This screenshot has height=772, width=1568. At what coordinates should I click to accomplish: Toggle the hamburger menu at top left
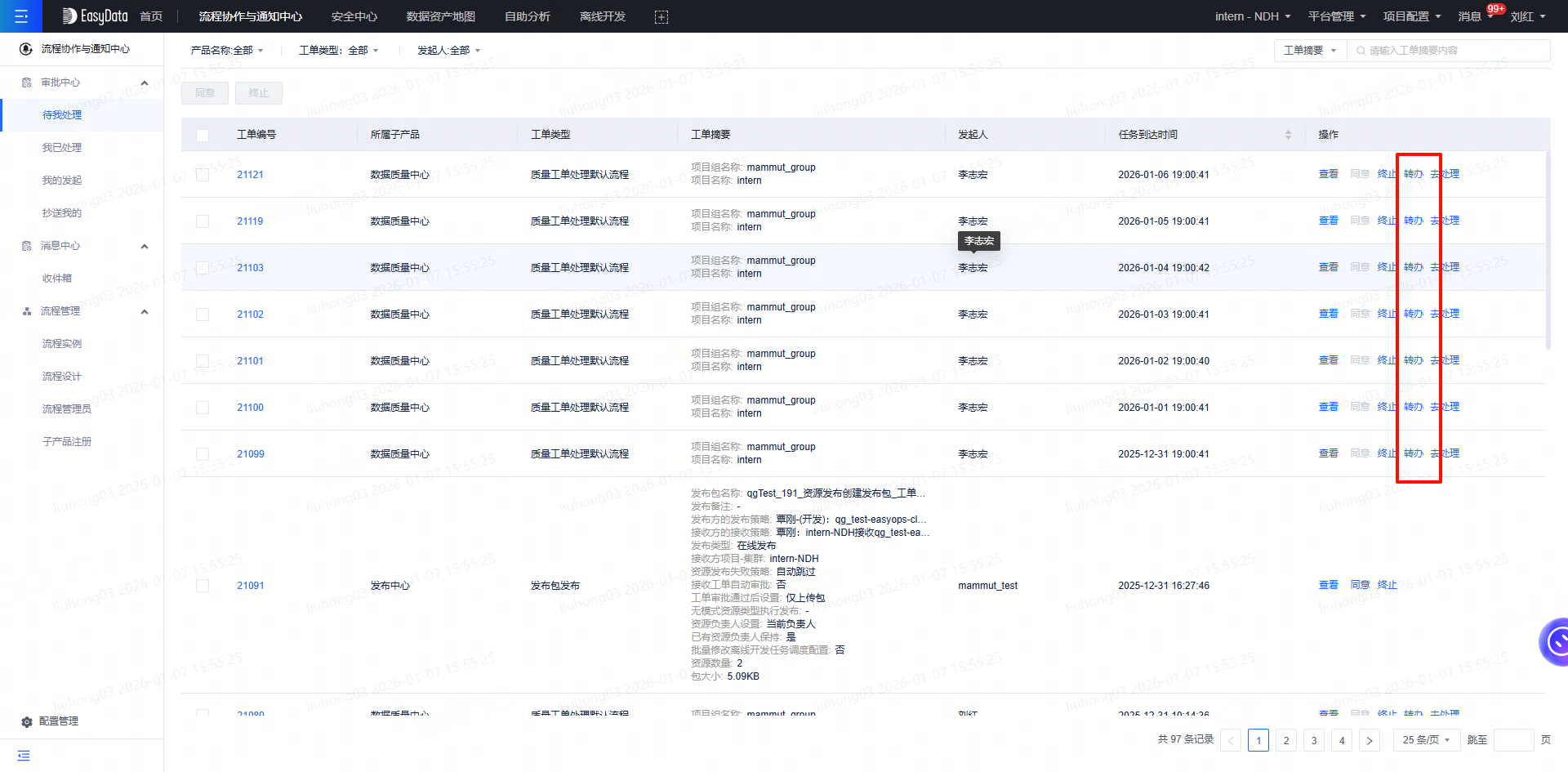coord(21,16)
